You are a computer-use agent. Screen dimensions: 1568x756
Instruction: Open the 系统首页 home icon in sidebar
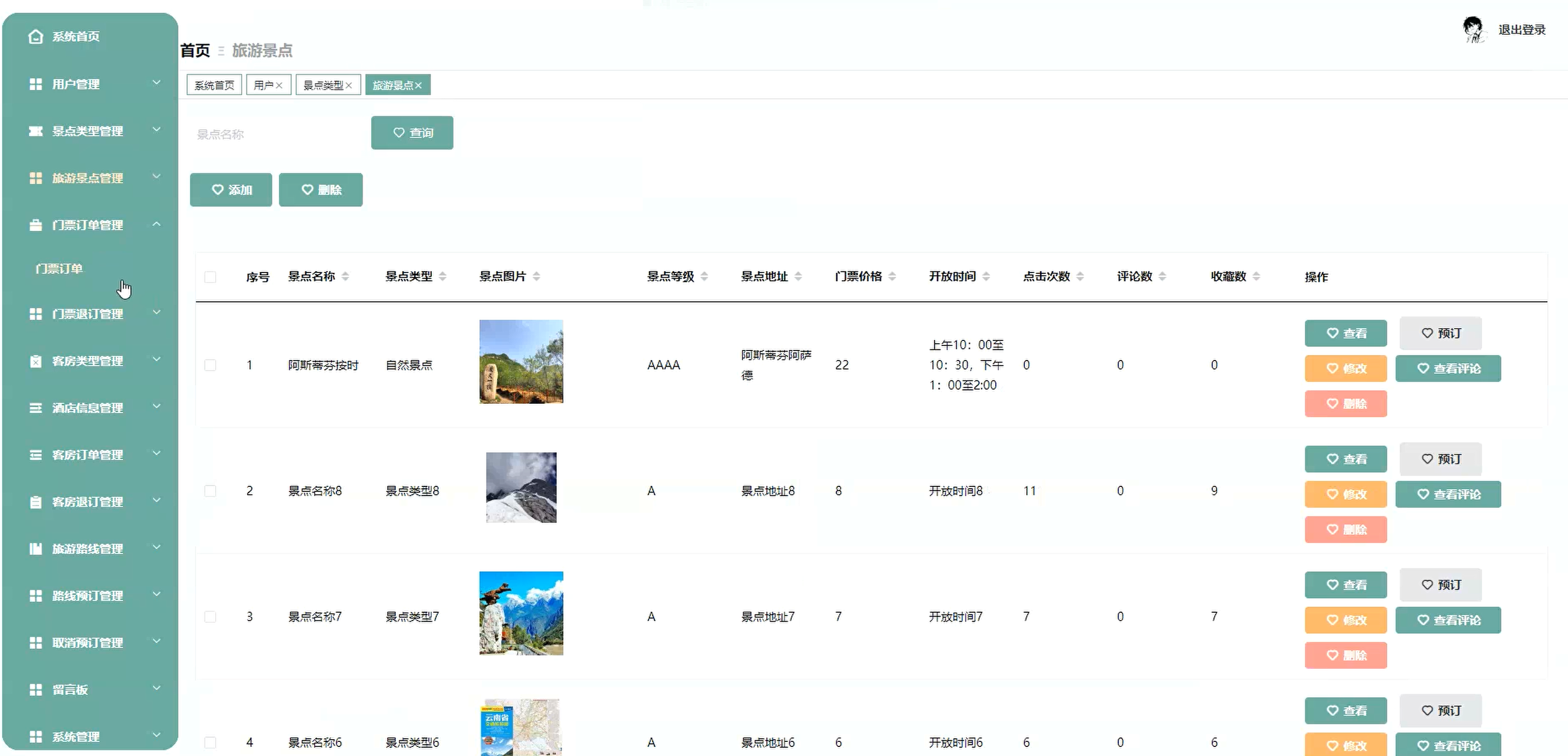point(36,37)
